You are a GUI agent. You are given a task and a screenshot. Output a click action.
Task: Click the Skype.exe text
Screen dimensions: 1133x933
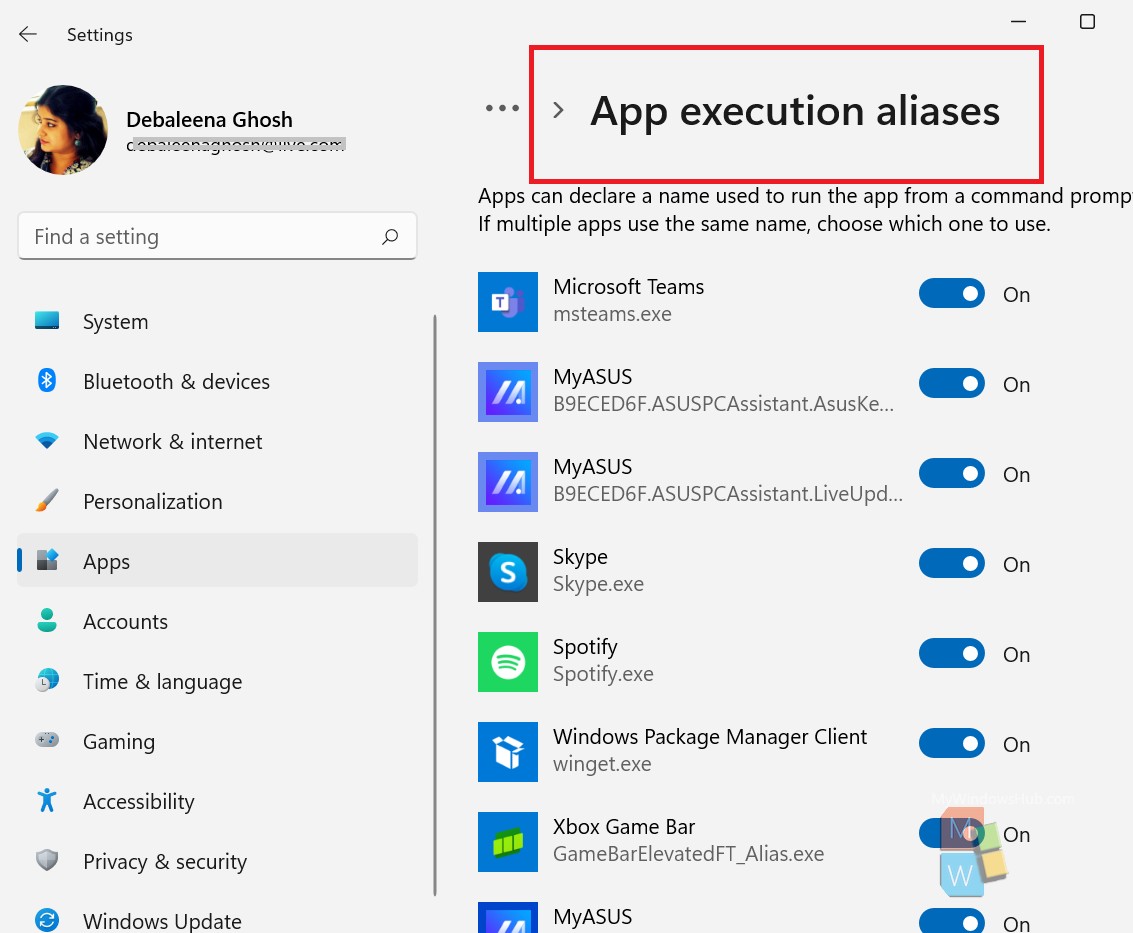tap(598, 584)
